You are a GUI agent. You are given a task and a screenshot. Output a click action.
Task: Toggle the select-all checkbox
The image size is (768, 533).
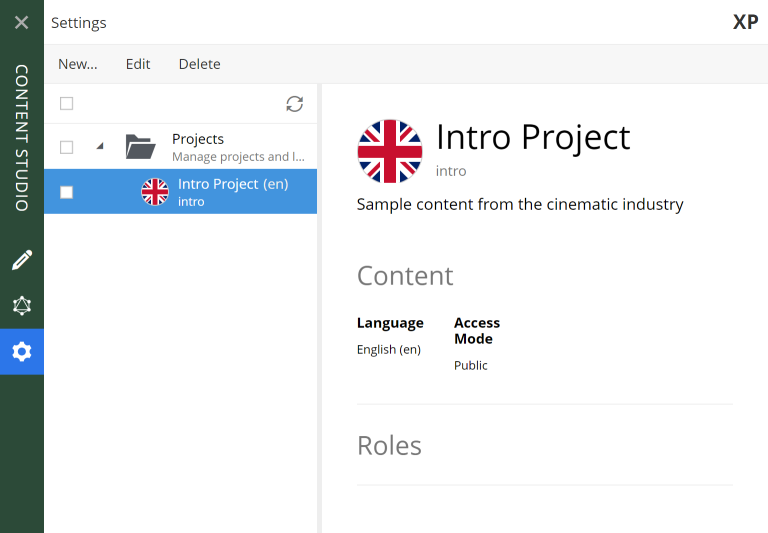67,104
